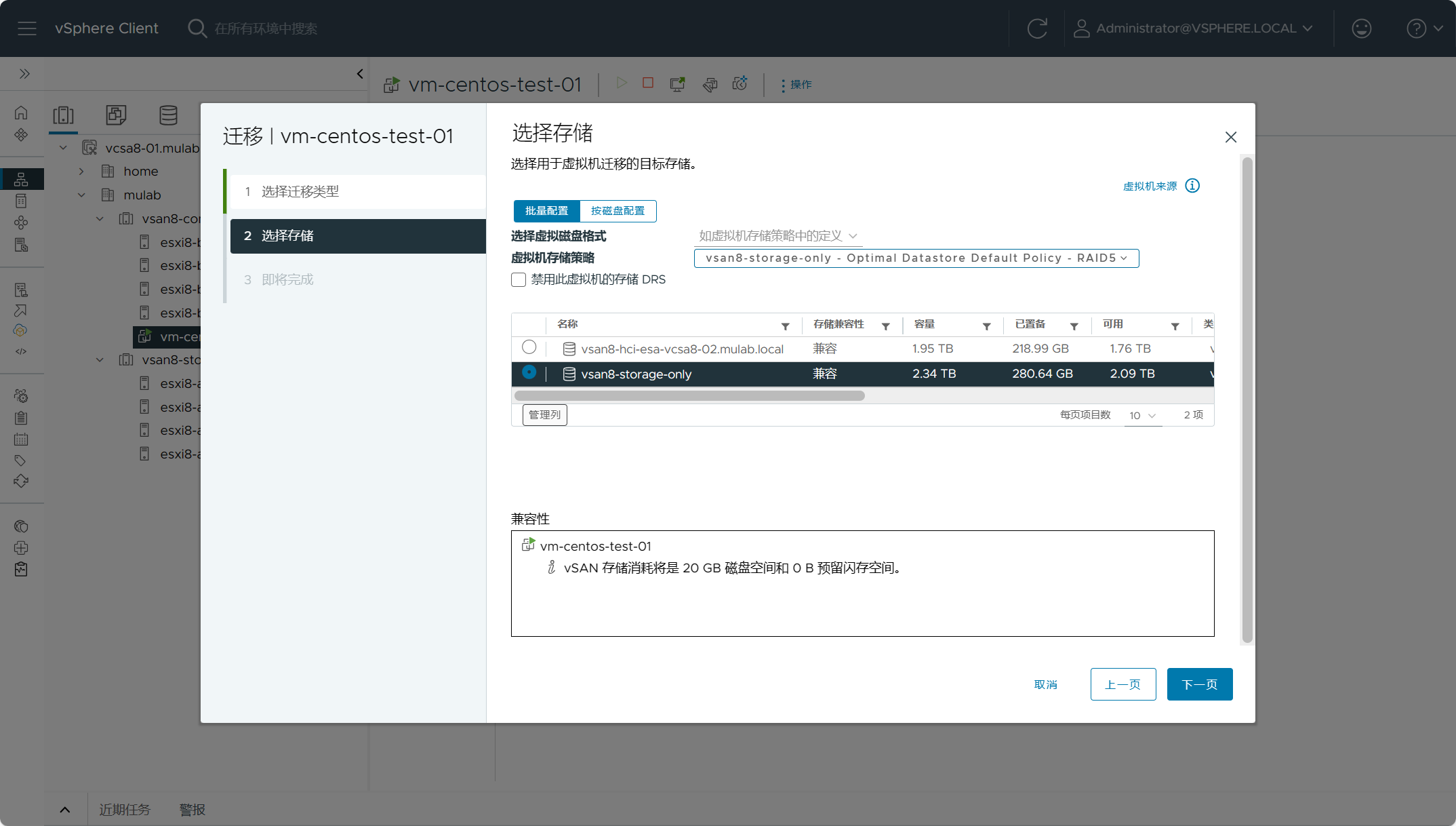Viewport: 1456px width, 826px height.
Task: Click the tags icon in sidebar
Action: tap(20, 460)
